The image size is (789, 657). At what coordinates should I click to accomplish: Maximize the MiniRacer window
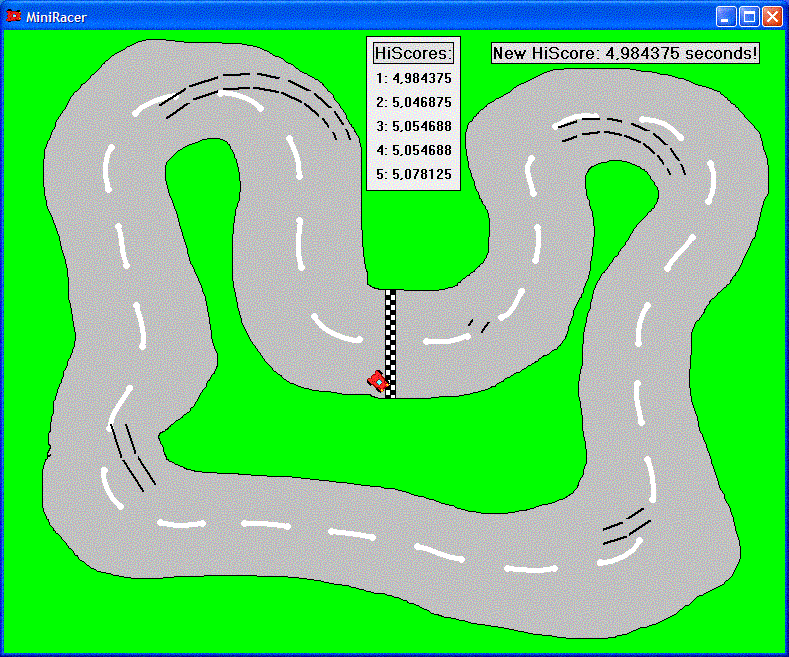[x=749, y=16]
